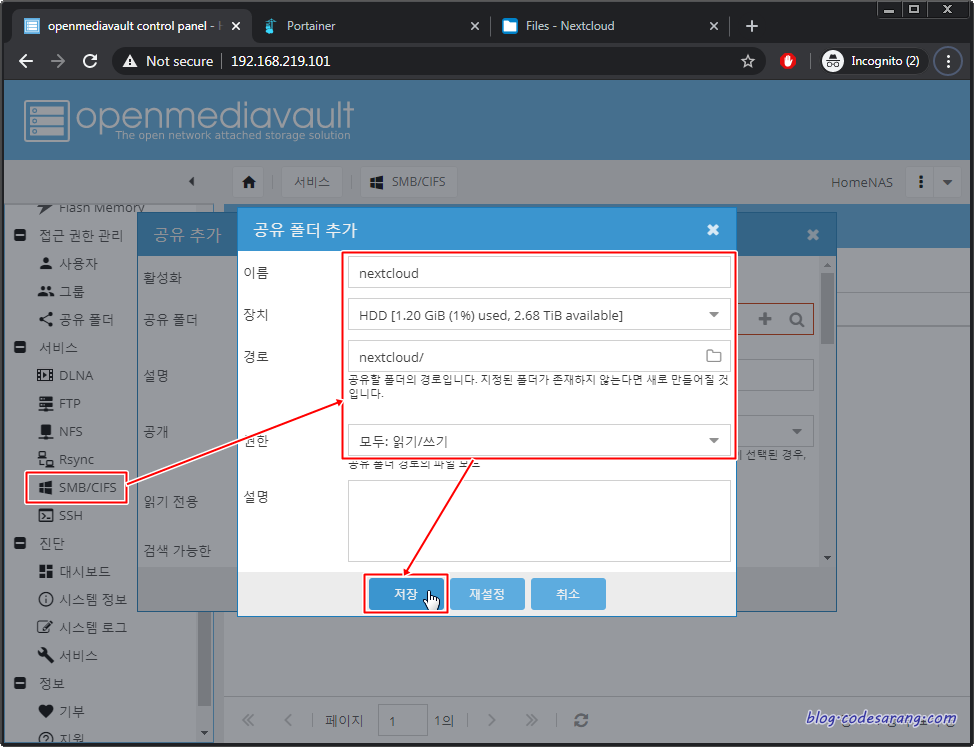Image resolution: width=974 pixels, height=747 pixels.
Task: Click the SMB/CIFS breadcrumb item
Action: 408,182
